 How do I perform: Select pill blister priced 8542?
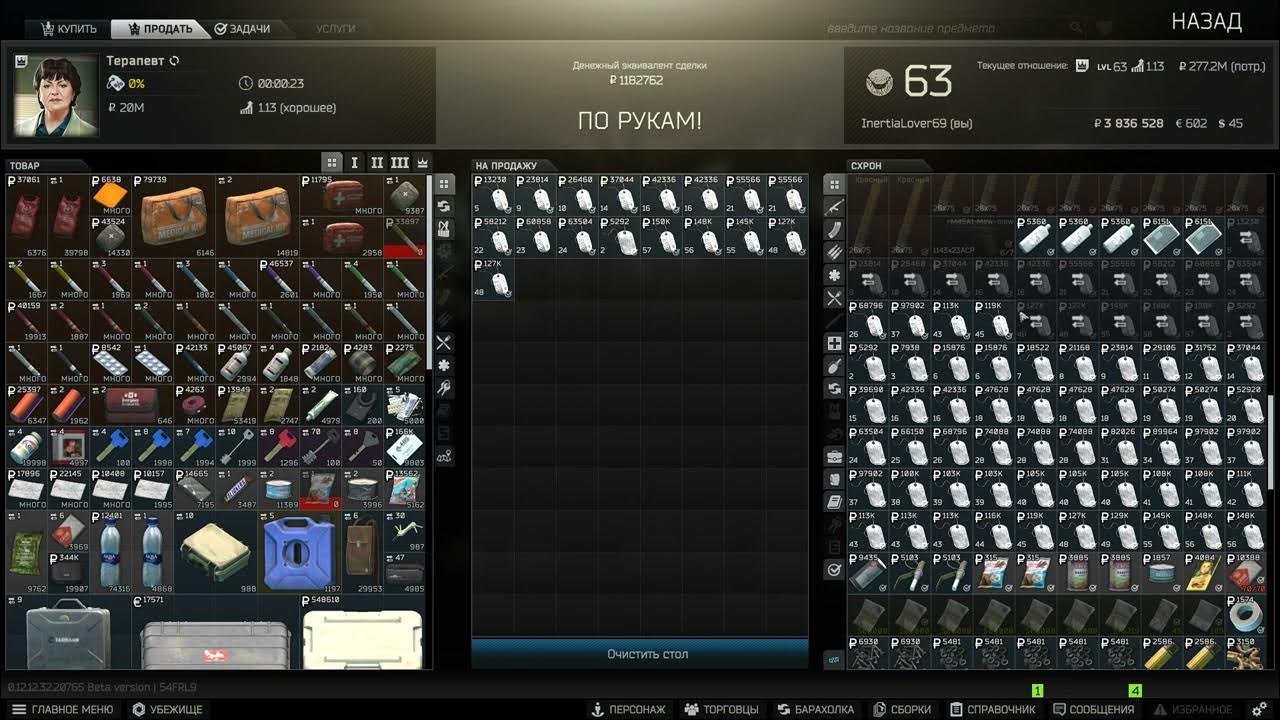[111, 364]
